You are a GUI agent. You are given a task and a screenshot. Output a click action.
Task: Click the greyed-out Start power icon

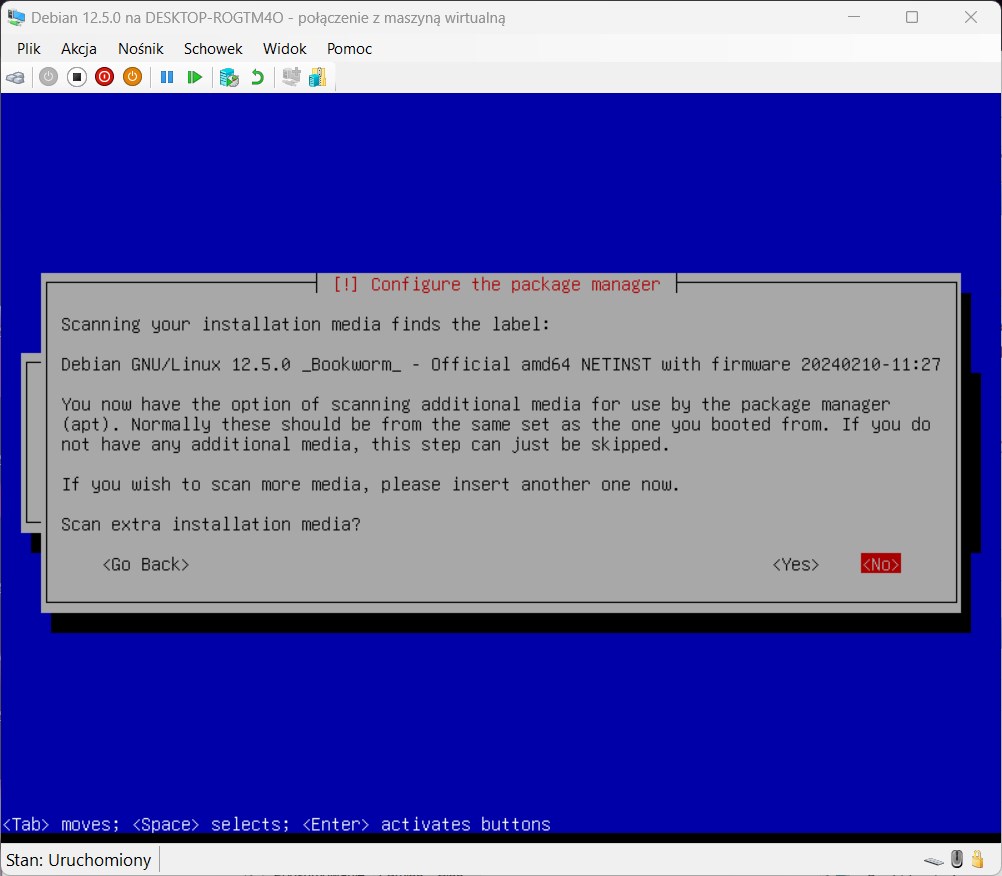[x=49, y=77]
